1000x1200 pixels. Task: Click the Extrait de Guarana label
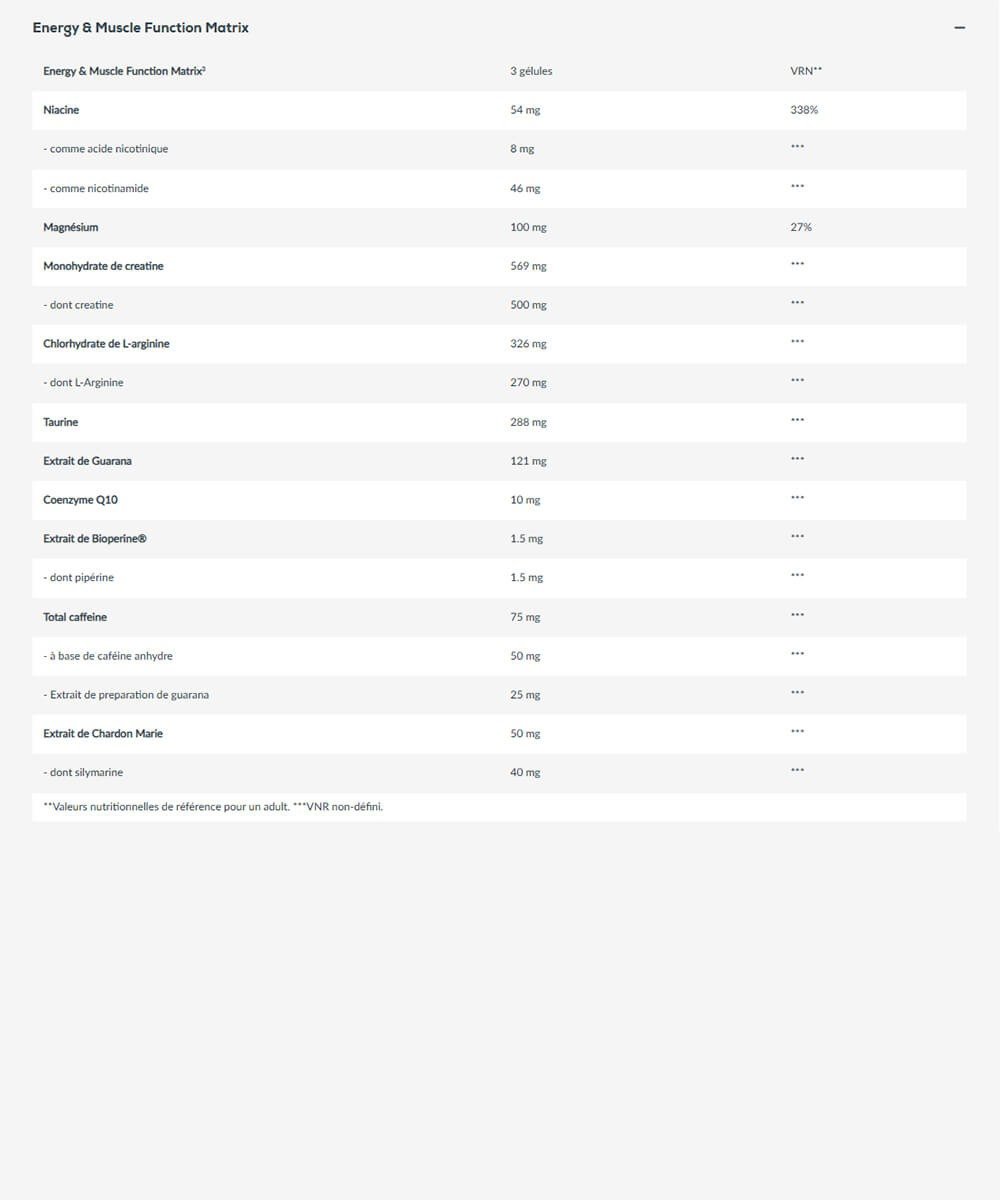tap(87, 461)
